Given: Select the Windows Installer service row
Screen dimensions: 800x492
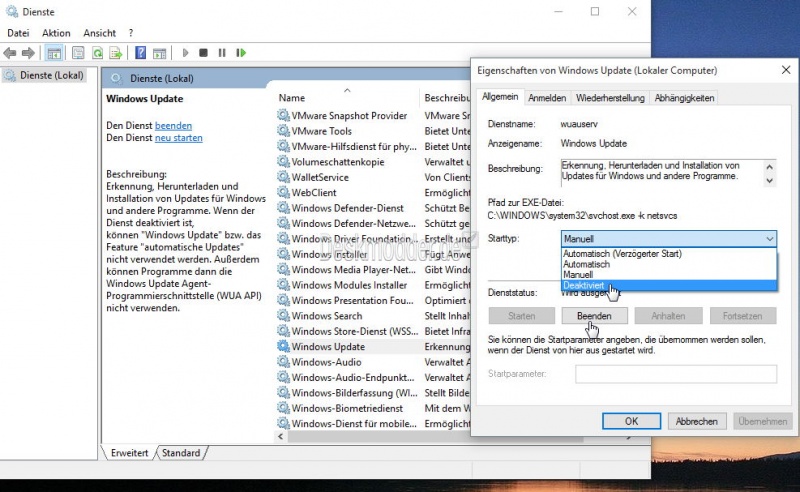Looking at the screenshot, I should pyautogui.click(x=372, y=254).
